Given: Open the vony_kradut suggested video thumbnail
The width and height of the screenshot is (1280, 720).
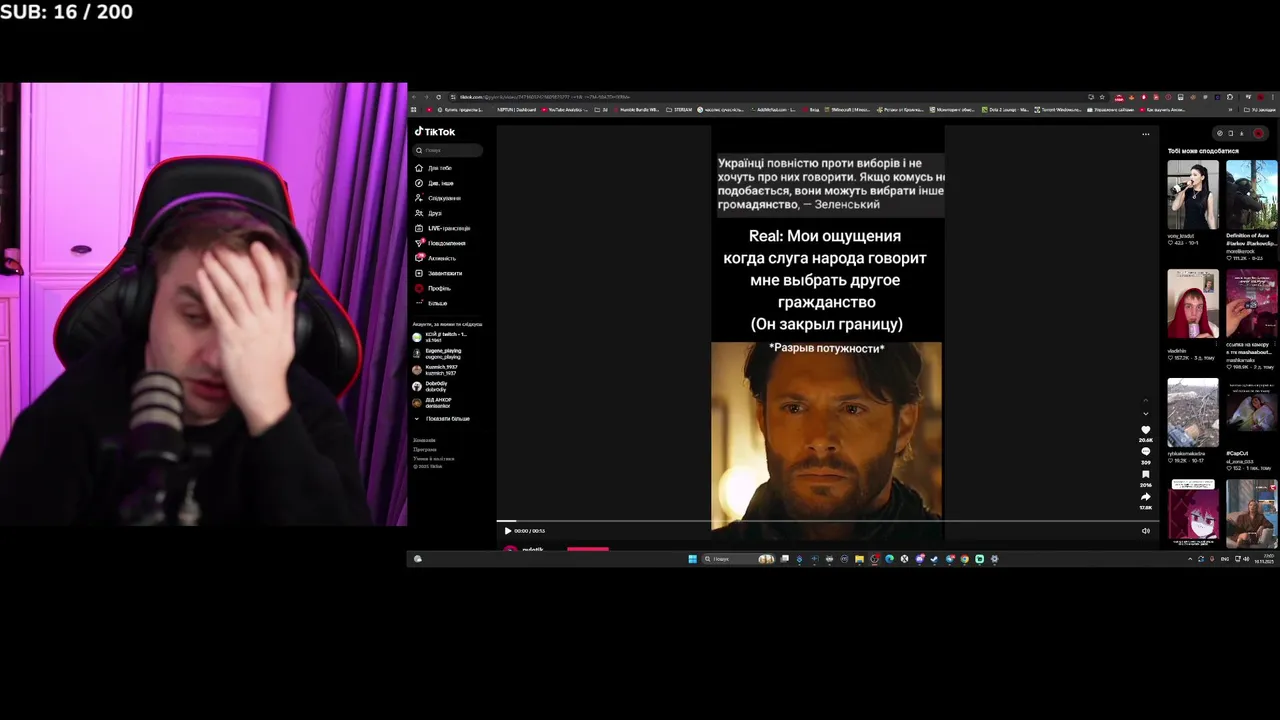Looking at the screenshot, I should (x=1193, y=195).
